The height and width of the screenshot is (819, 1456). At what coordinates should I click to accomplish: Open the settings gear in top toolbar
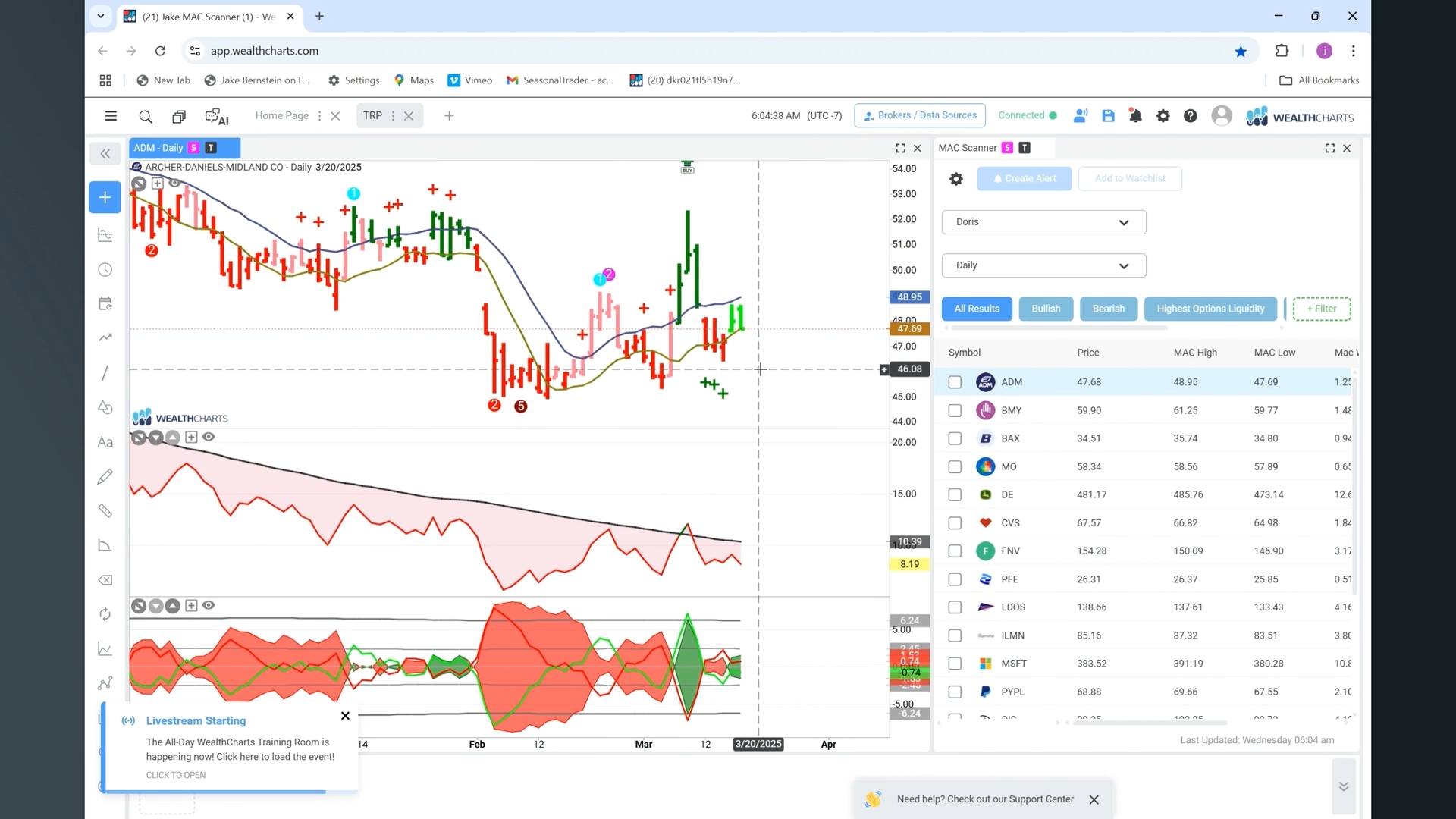[x=1163, y=116]
